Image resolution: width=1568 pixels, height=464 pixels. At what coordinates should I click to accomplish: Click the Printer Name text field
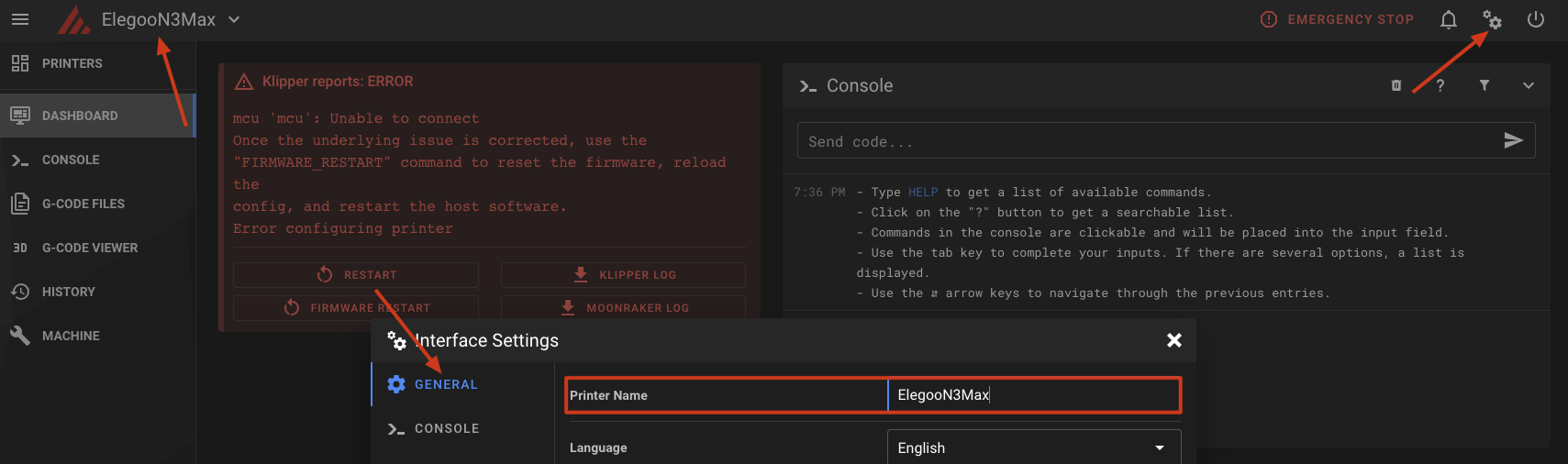coord(1033,395)
